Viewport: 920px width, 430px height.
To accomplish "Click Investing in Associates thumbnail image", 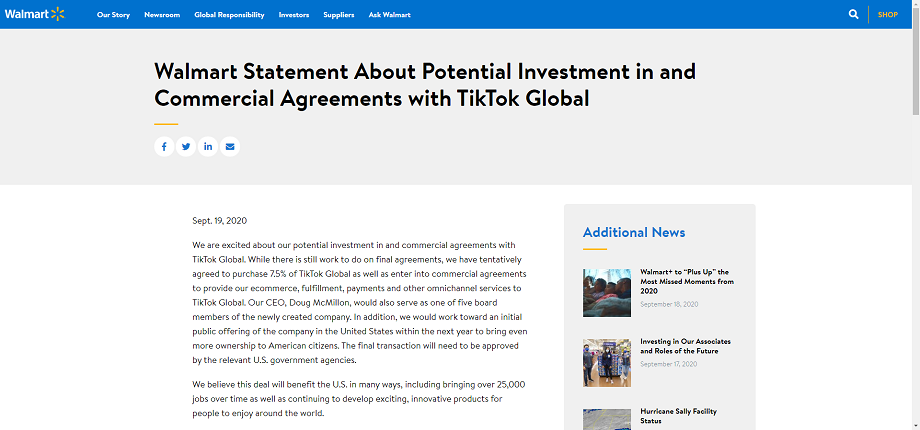I will (607, 362).
